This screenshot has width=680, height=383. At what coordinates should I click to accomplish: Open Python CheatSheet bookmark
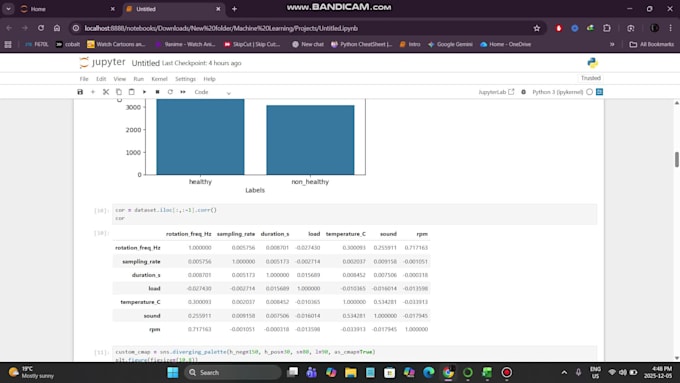(362, 44)
